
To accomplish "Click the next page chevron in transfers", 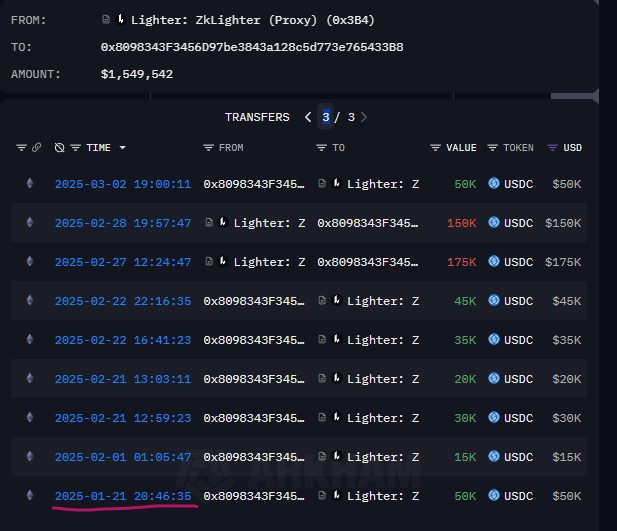I will point(364,117).
